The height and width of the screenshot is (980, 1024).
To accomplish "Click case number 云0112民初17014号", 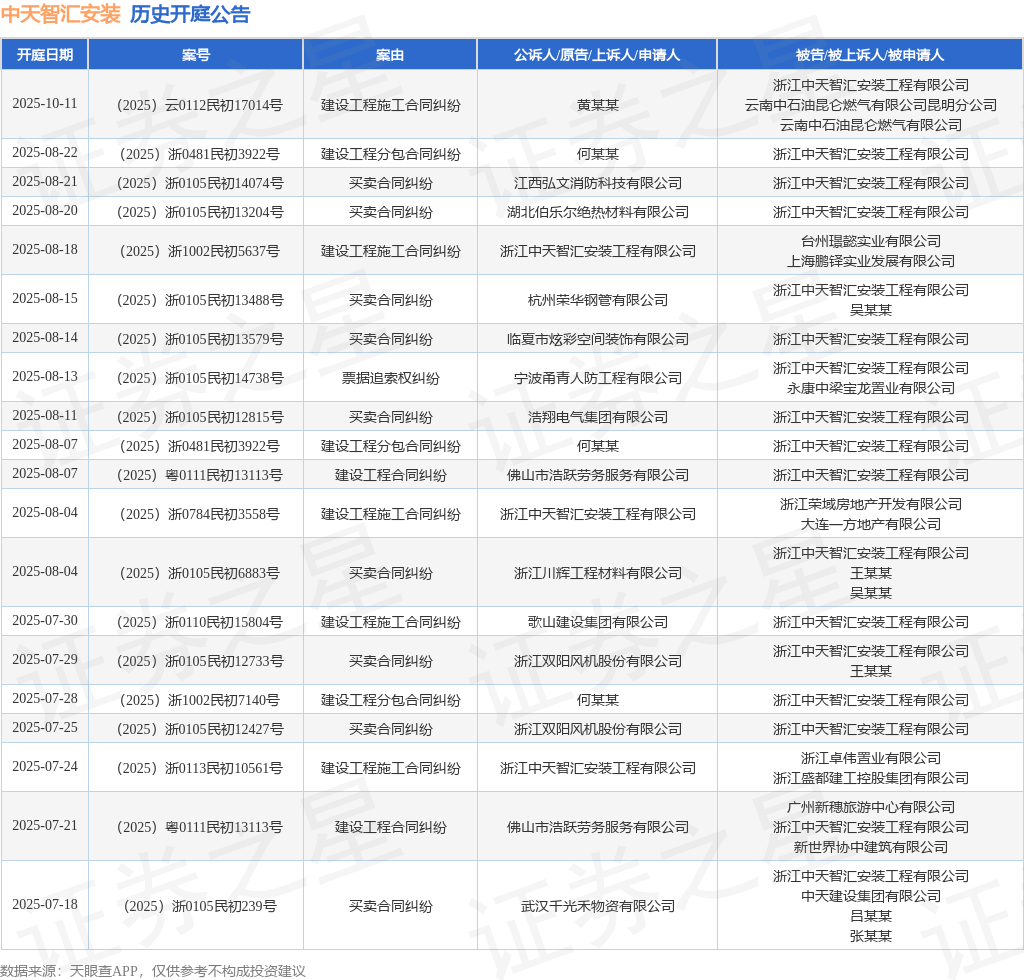I will click(200, 105).
